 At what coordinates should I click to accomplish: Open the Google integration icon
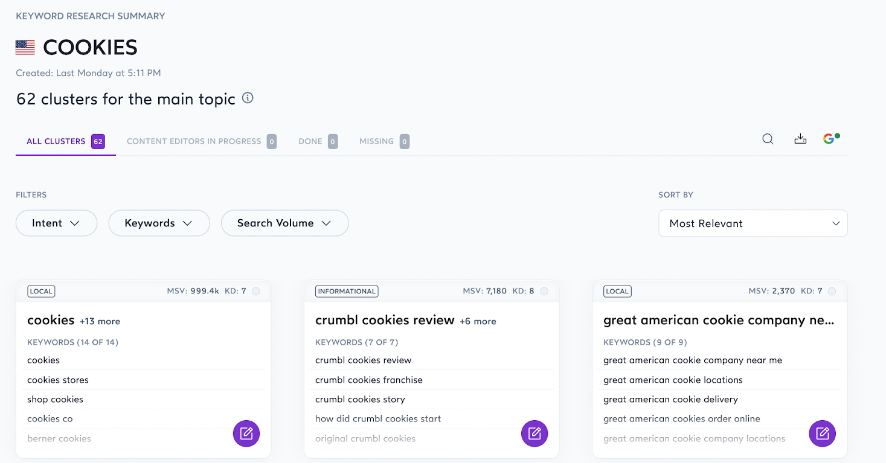pyautogui.click(x=831, y=139)
